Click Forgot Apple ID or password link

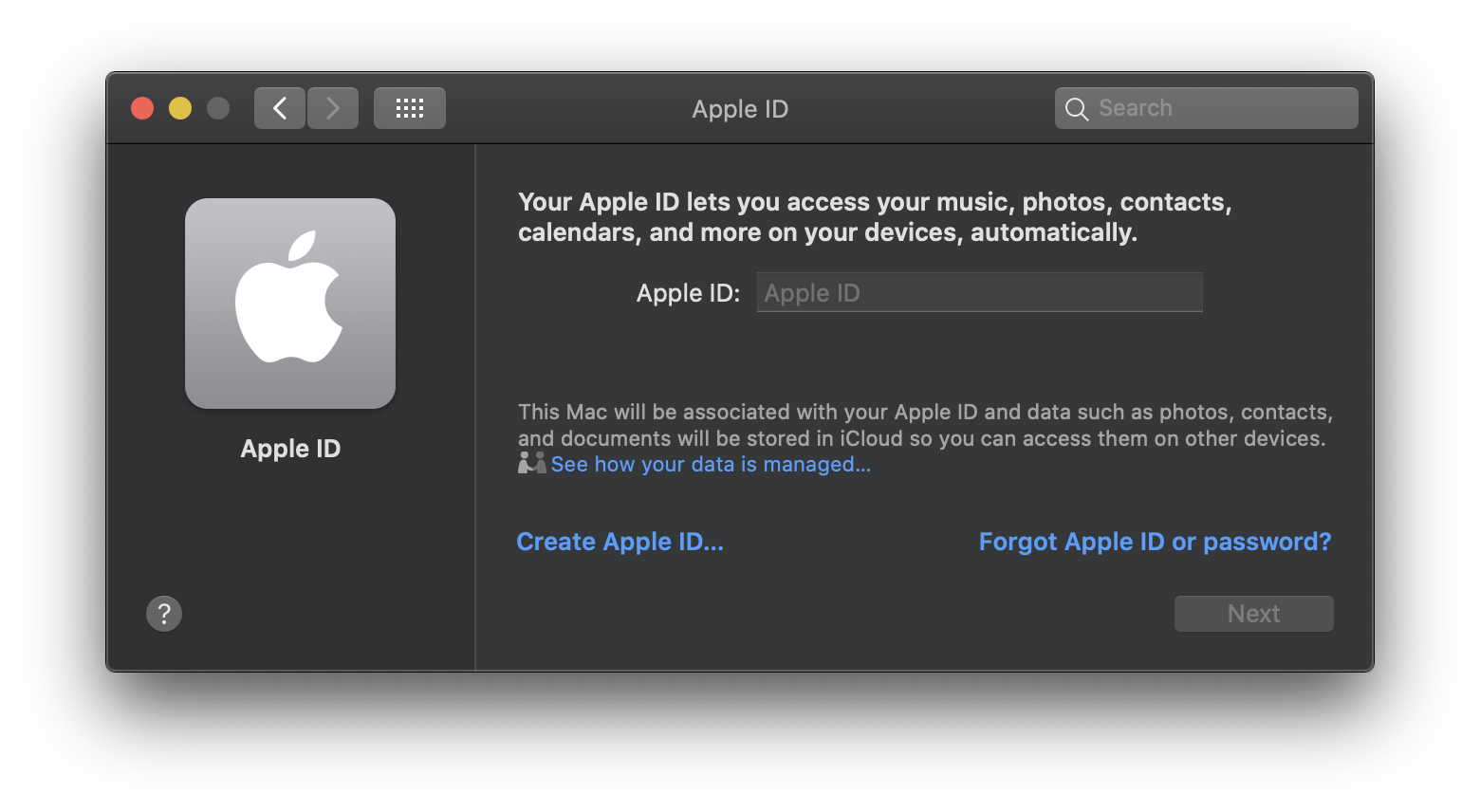pos(1156,542)
